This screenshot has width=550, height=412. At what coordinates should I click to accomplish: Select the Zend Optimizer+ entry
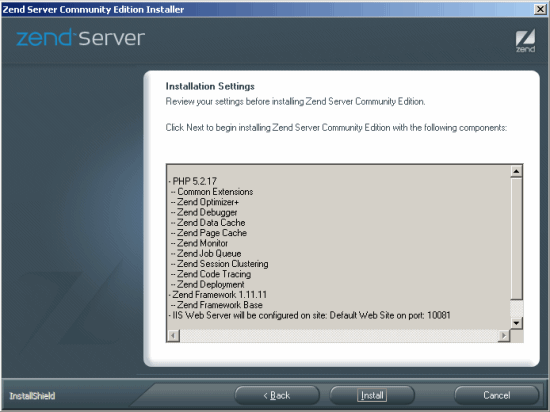[205, 202]
